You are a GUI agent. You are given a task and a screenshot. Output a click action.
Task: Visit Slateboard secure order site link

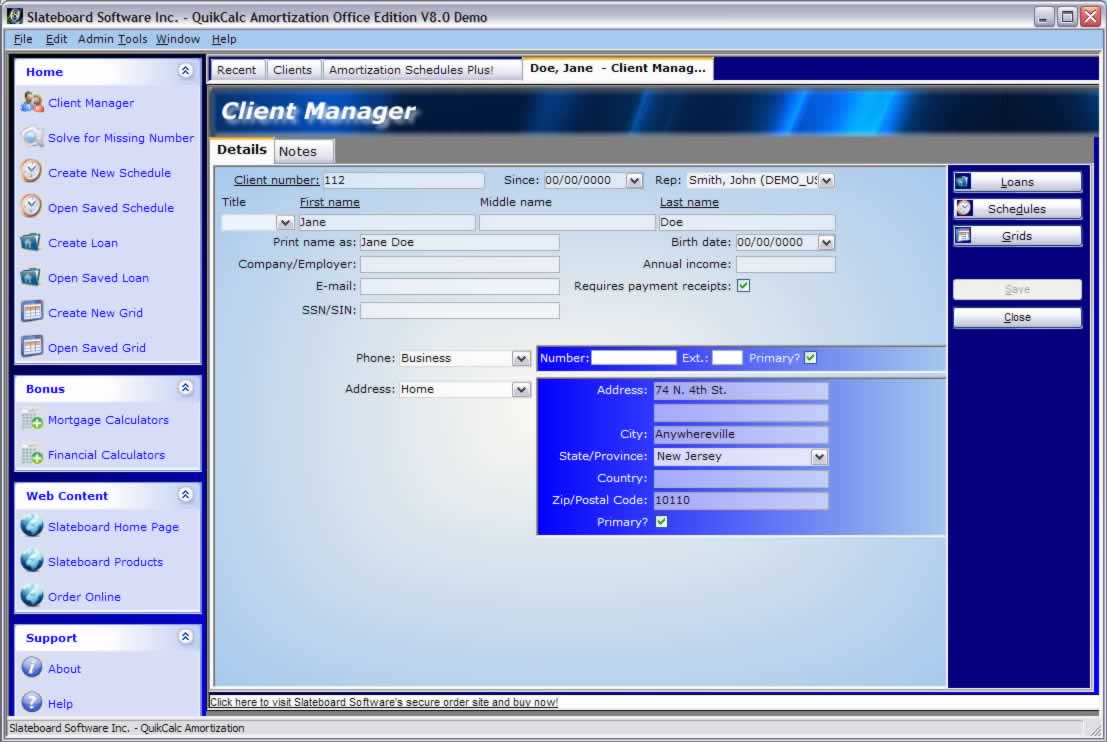point(384,702)
